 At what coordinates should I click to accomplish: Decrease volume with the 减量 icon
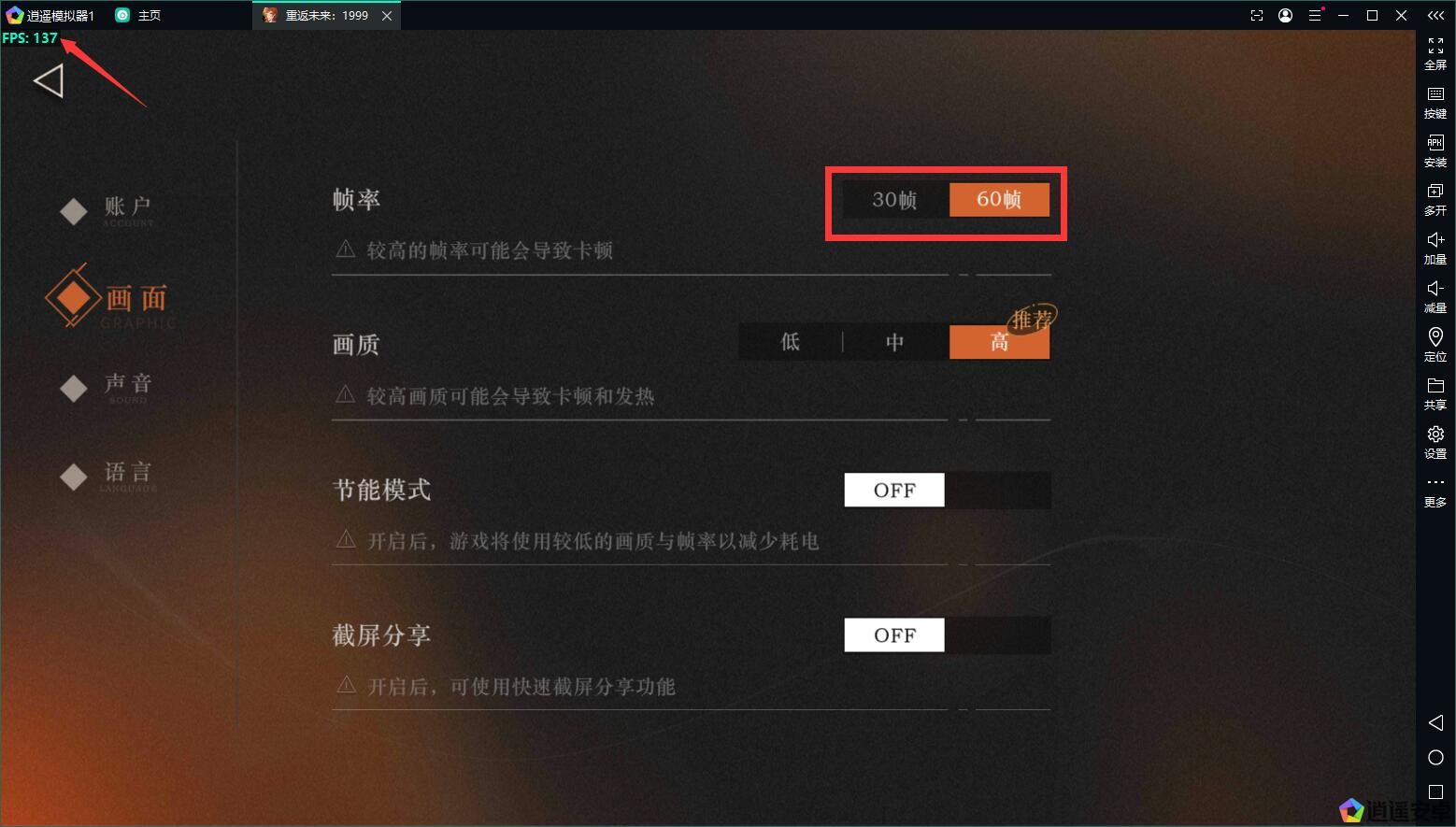[1435, 296]
